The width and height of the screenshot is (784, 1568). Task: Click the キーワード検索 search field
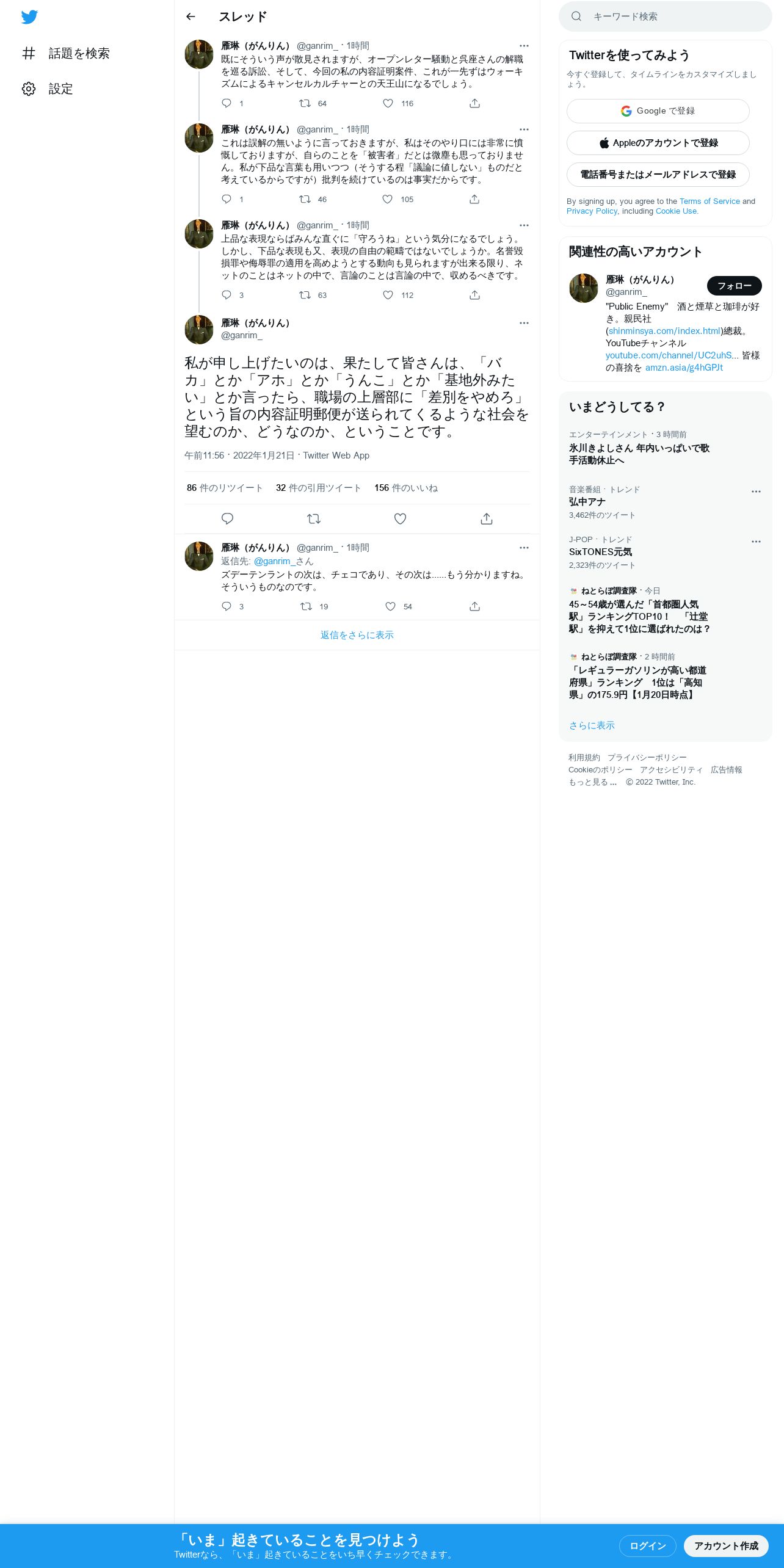(x=666, y=16)
